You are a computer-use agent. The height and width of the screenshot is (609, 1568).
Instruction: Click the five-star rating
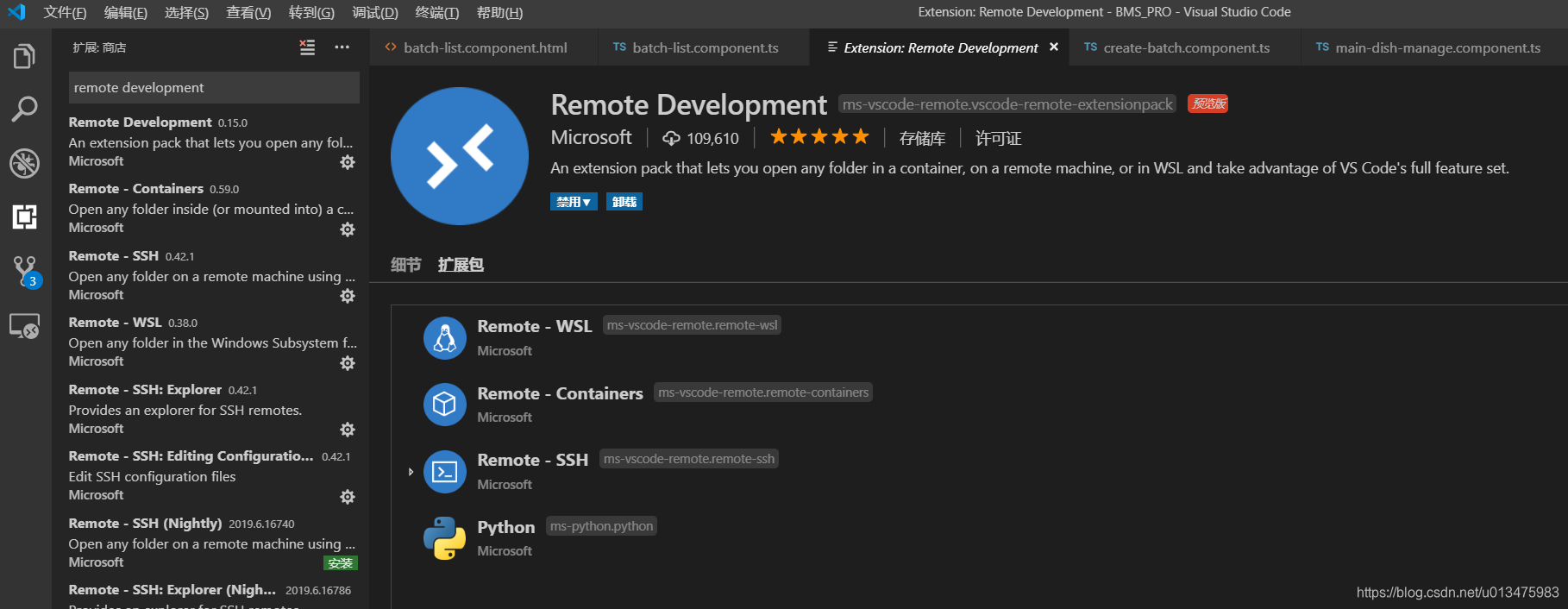point(819,136)
